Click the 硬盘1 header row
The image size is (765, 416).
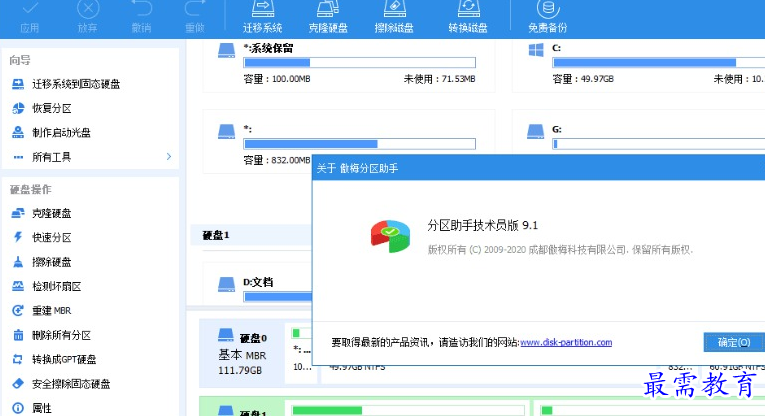(251, 235)
